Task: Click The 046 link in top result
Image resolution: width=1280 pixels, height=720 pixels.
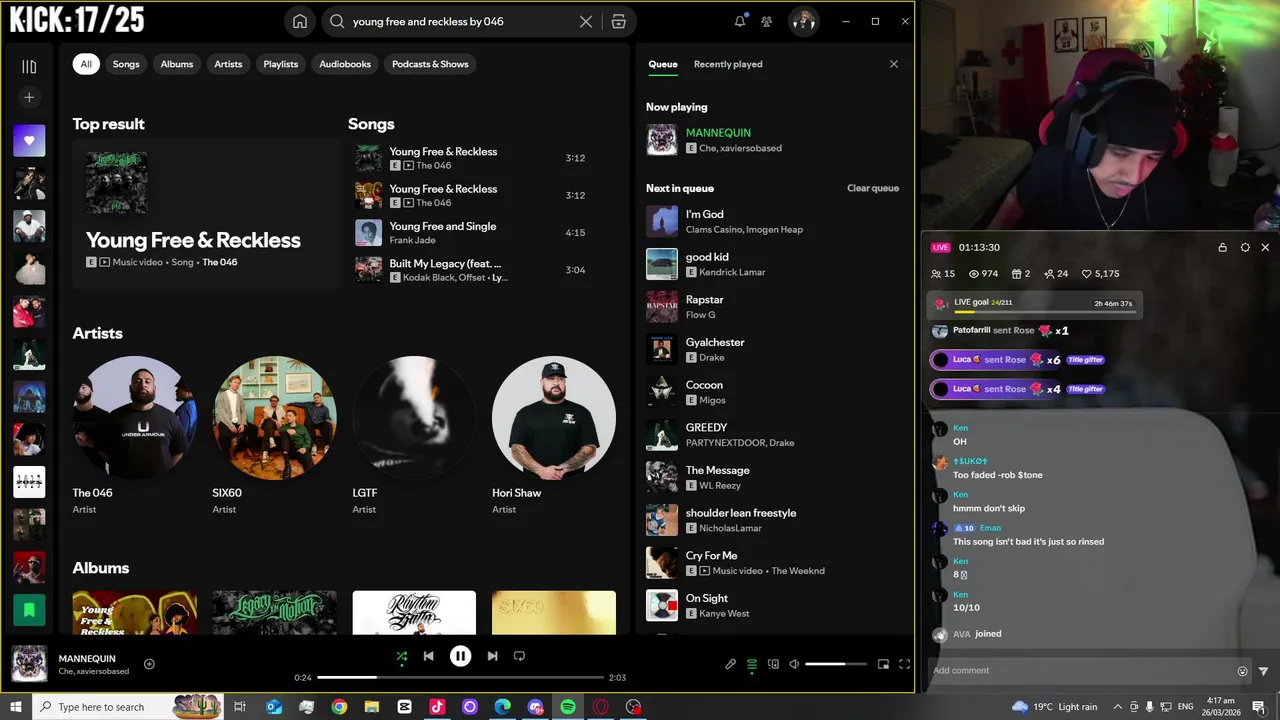Action: click(220, 262)
